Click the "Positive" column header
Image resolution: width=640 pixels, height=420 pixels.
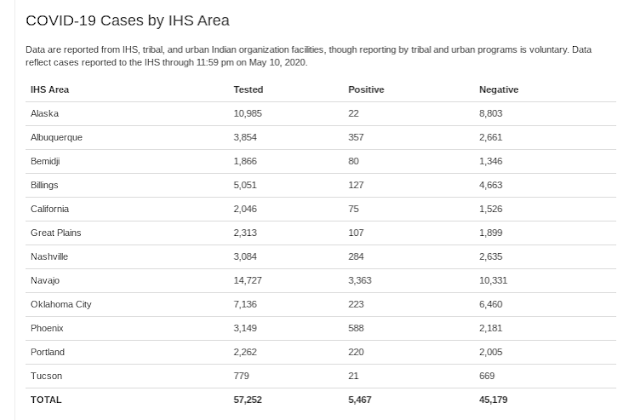[x=366, y=90]
